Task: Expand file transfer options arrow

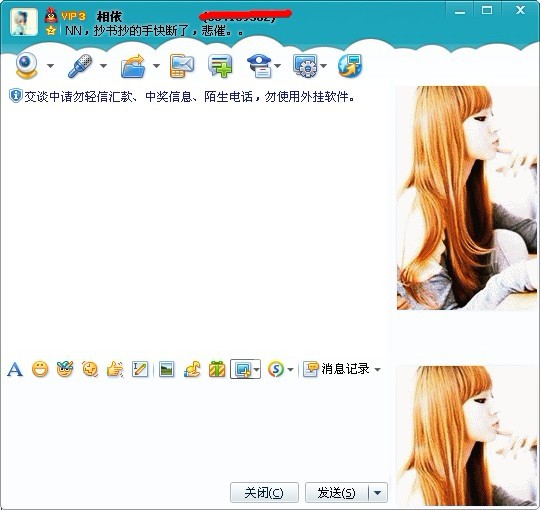Action: click(x=156, y=65)
